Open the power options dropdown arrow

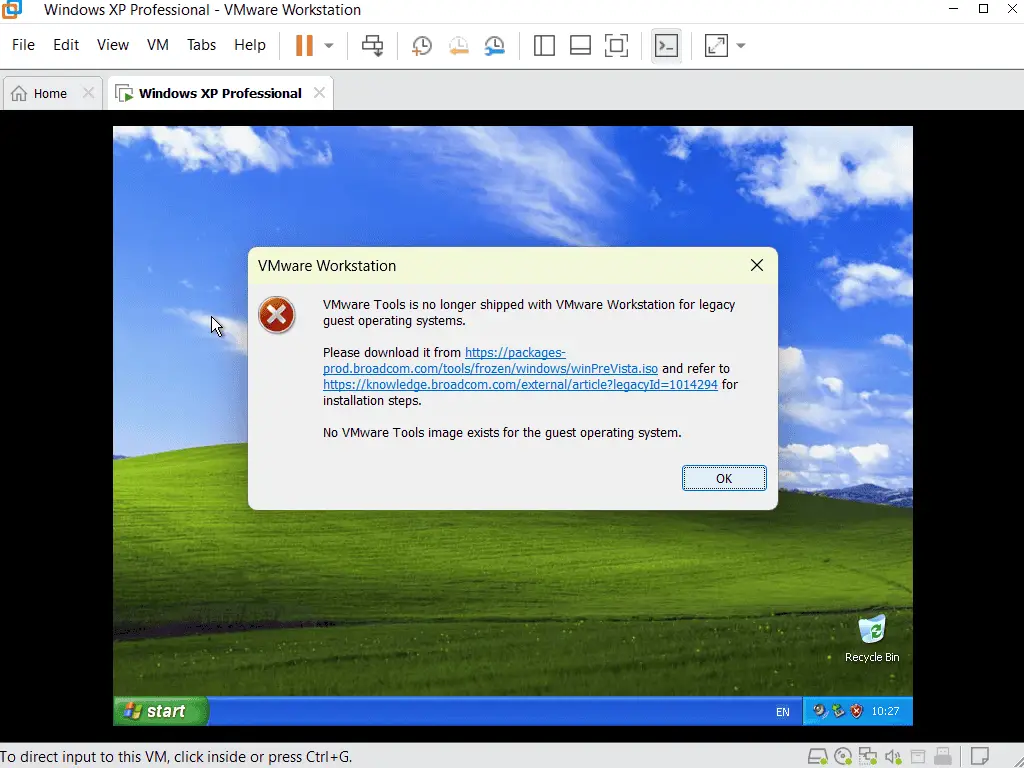pyautogui.click(x=329, y=46)
